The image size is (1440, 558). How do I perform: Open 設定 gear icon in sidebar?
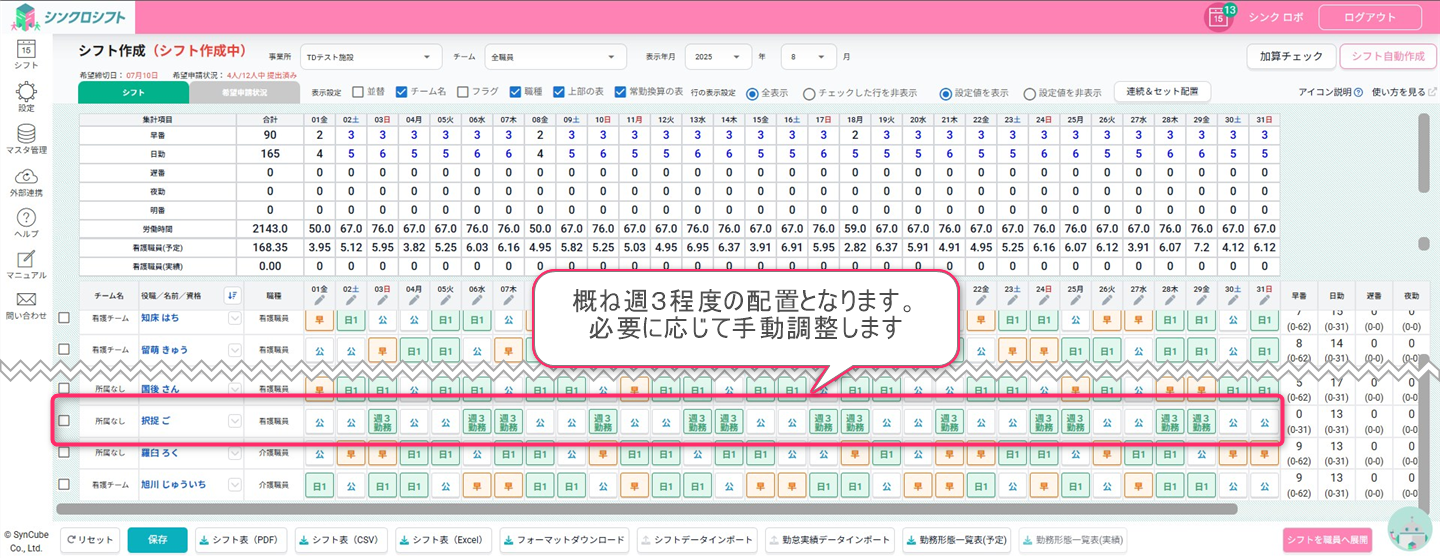tap(27, 92)
